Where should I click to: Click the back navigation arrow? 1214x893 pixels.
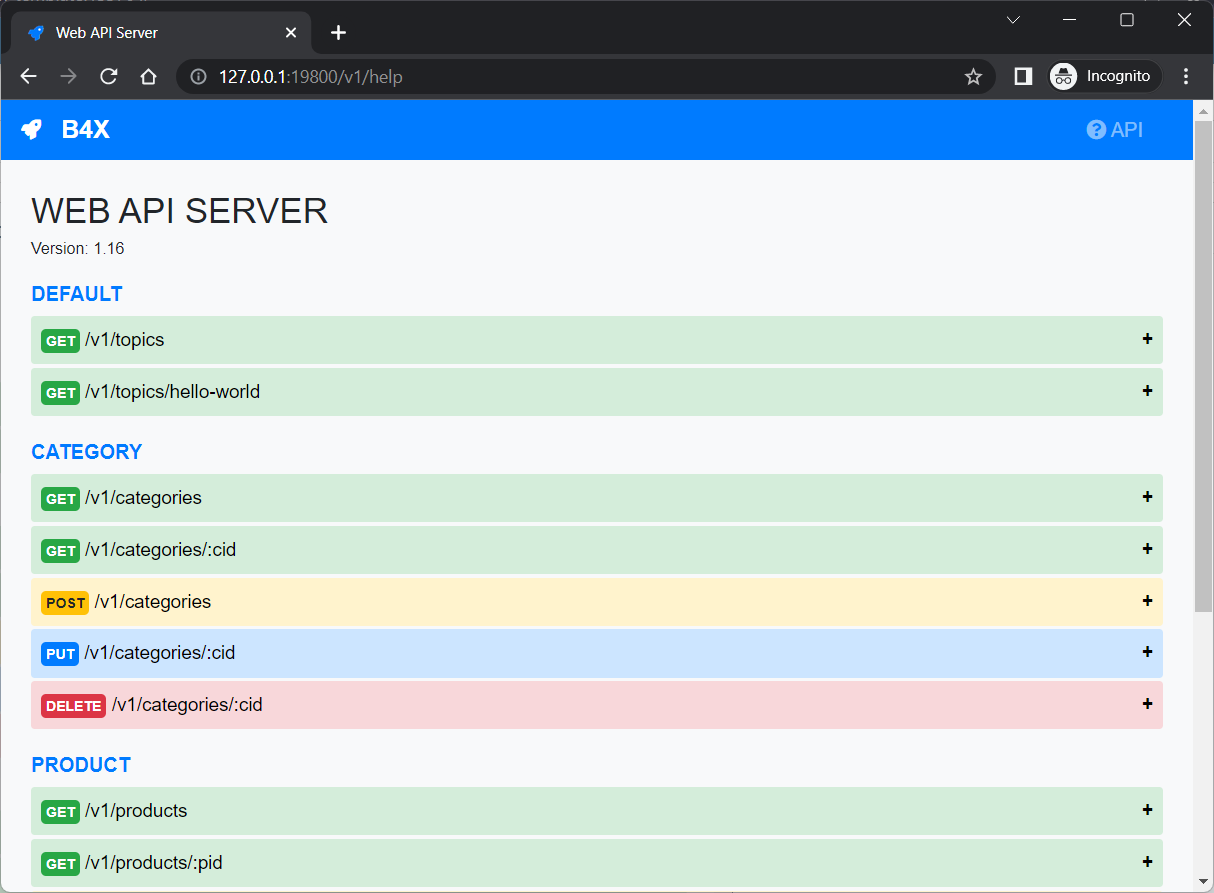[29, 77]
